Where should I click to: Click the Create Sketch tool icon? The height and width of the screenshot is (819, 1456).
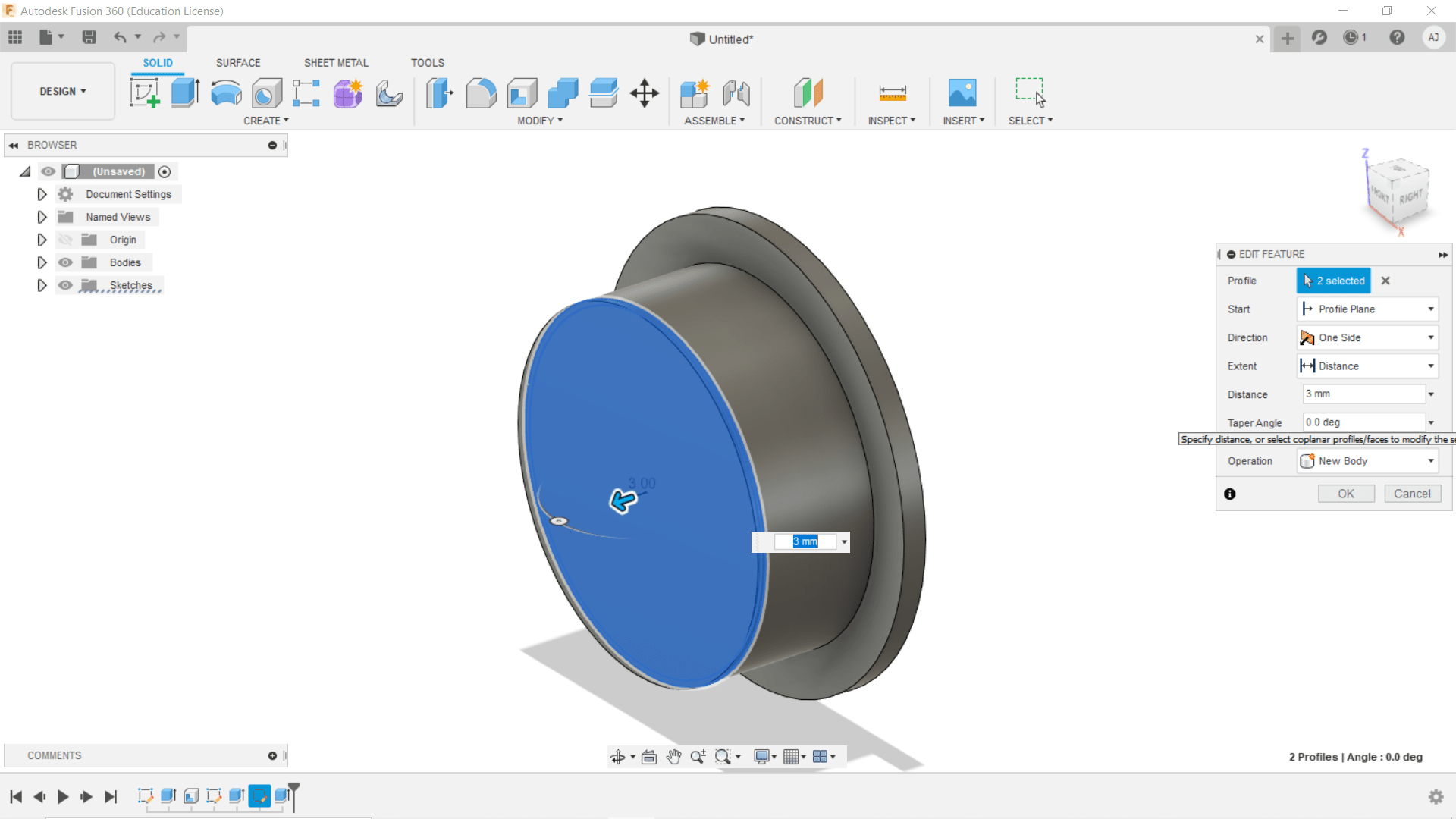tap(144, 93)
